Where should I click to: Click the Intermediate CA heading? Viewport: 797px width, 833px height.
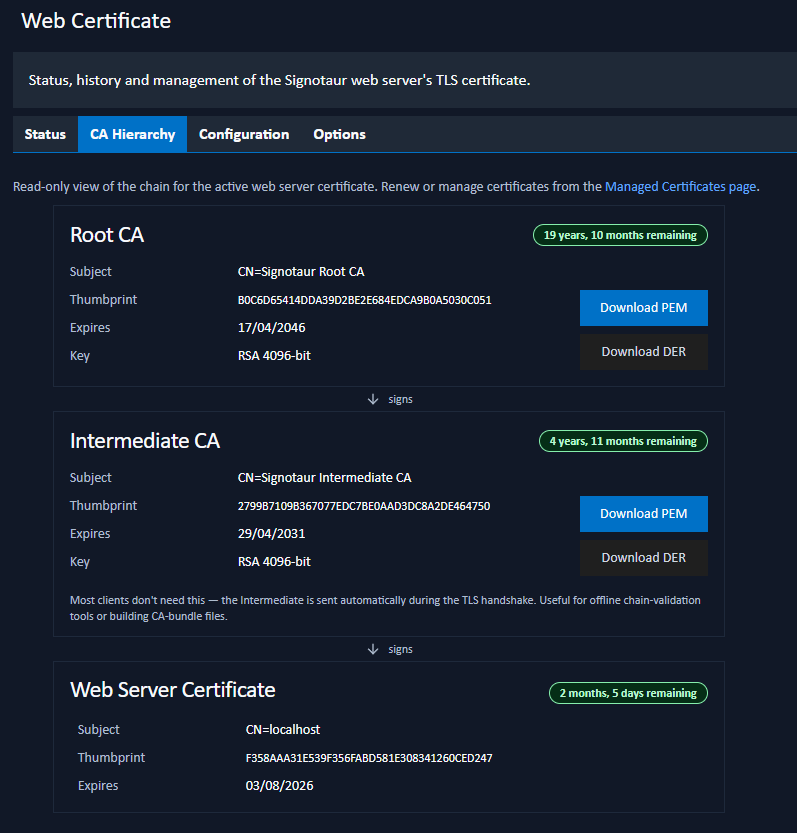click(145, 441)
